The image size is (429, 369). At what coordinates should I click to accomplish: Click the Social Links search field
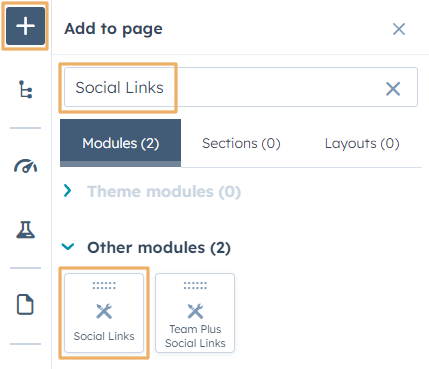coord(241,87)
